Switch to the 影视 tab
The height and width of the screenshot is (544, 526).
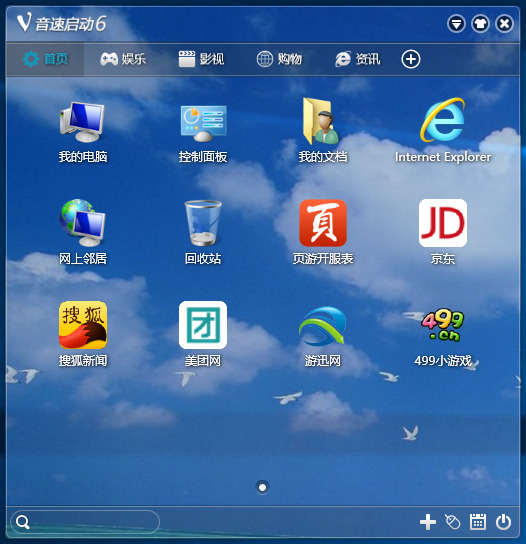pos(201,59)
